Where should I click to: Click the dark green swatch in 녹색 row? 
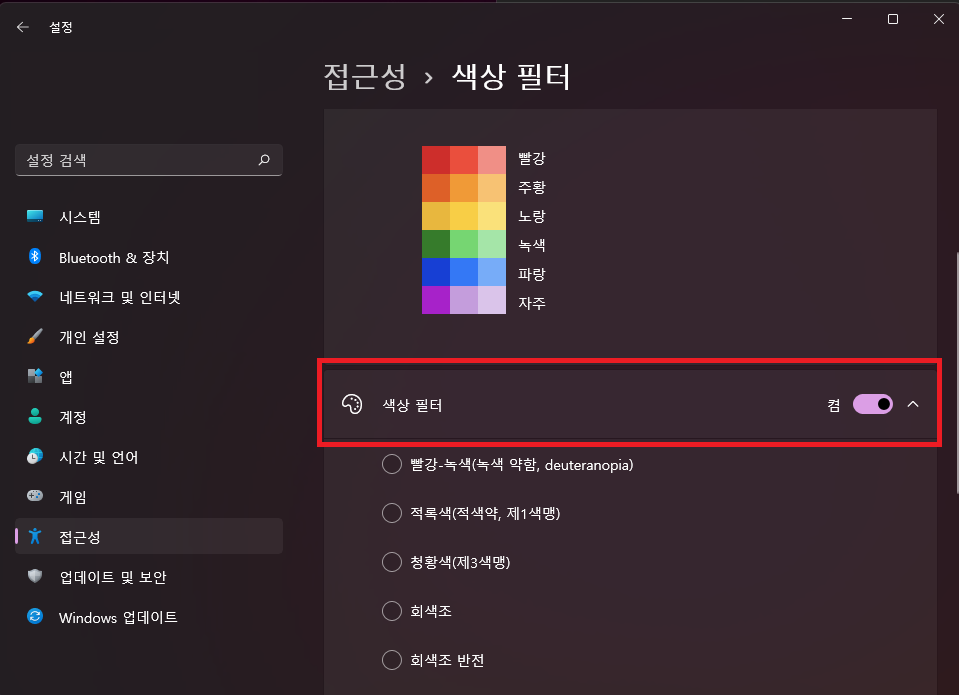tap(435, 244)
